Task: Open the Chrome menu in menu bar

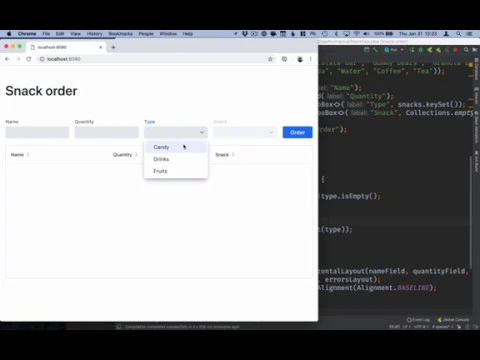Action: point(27,34)
